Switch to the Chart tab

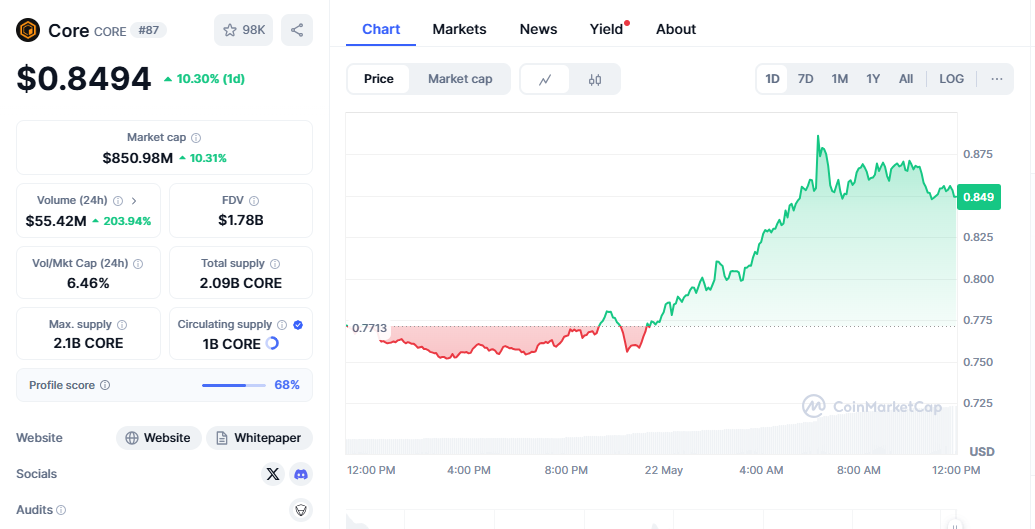[x=381, y=30]
